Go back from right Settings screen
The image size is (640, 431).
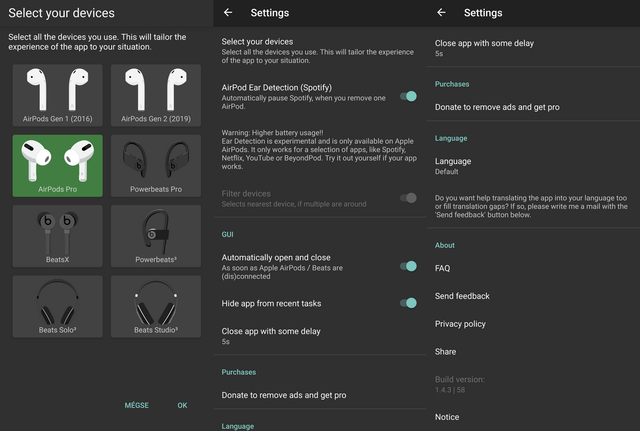coord(441,13)
